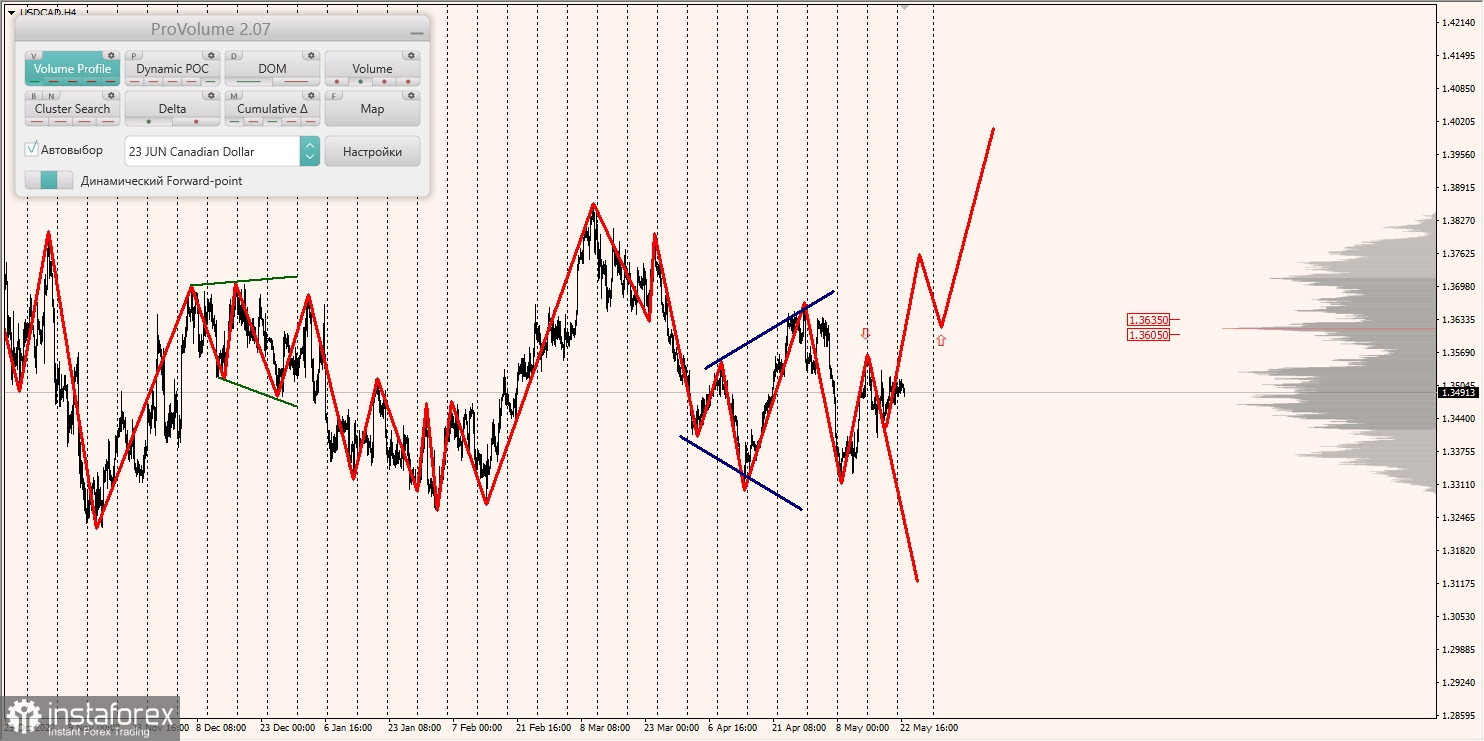Click the 1.31175 price axis label

[x=1458, y=583]
